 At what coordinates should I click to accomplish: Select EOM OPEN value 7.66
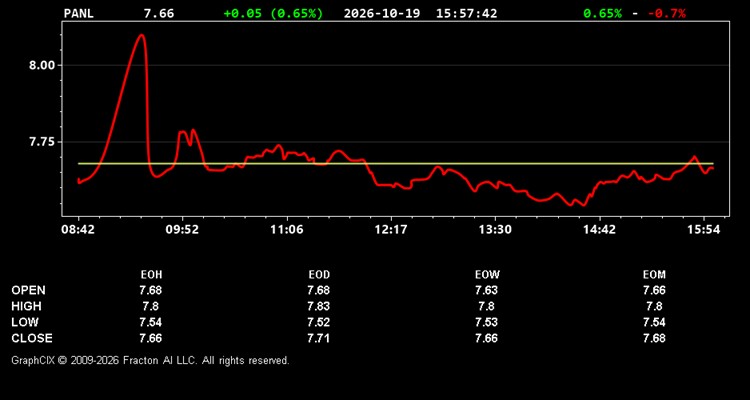654,290
